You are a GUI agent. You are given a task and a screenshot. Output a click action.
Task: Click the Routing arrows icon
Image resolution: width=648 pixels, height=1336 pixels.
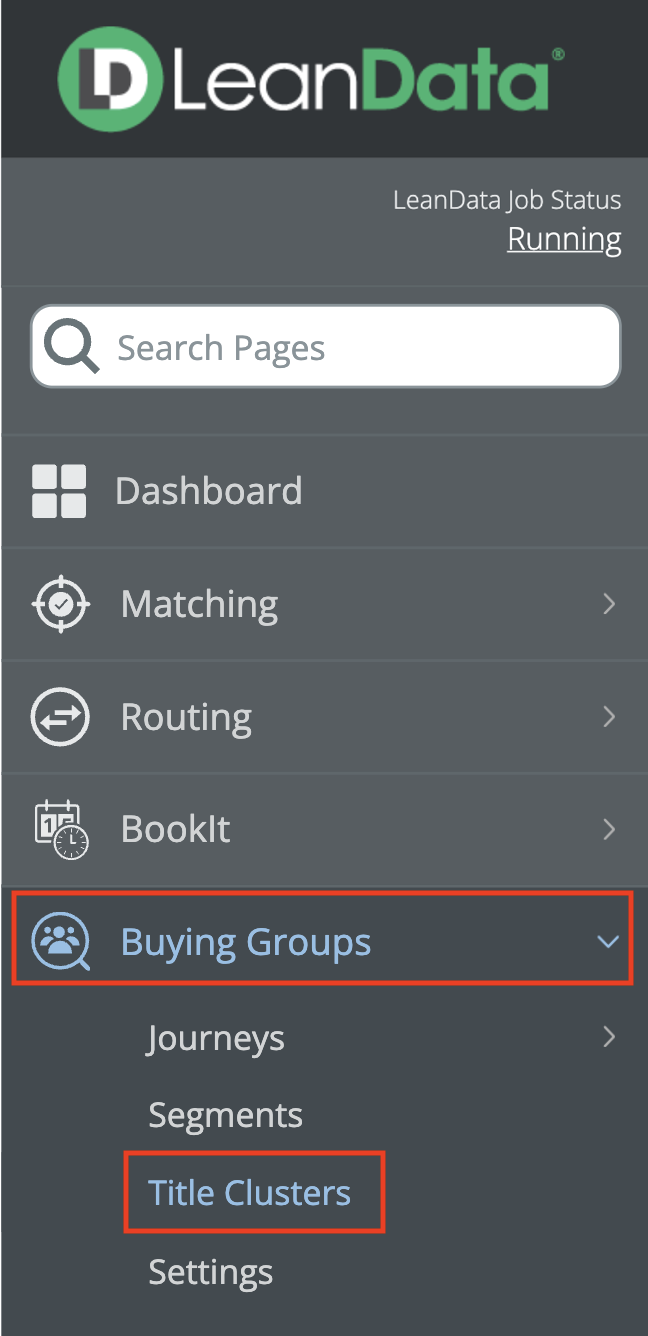pos(60,717)
